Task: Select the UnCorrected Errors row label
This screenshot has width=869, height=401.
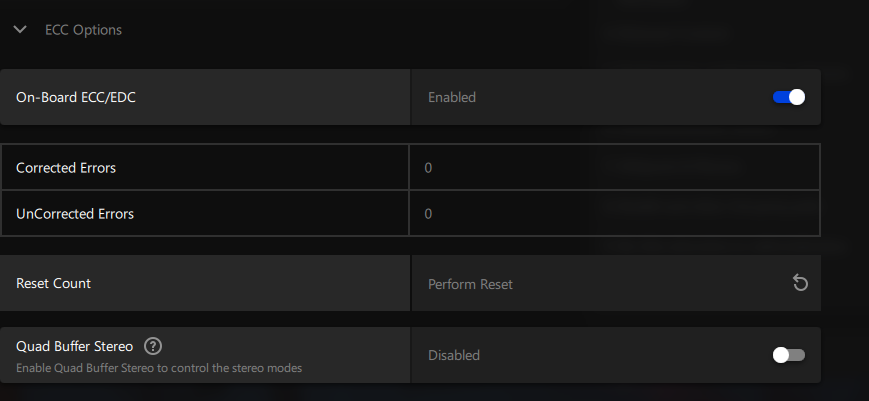Action: [x=75, y=214]
